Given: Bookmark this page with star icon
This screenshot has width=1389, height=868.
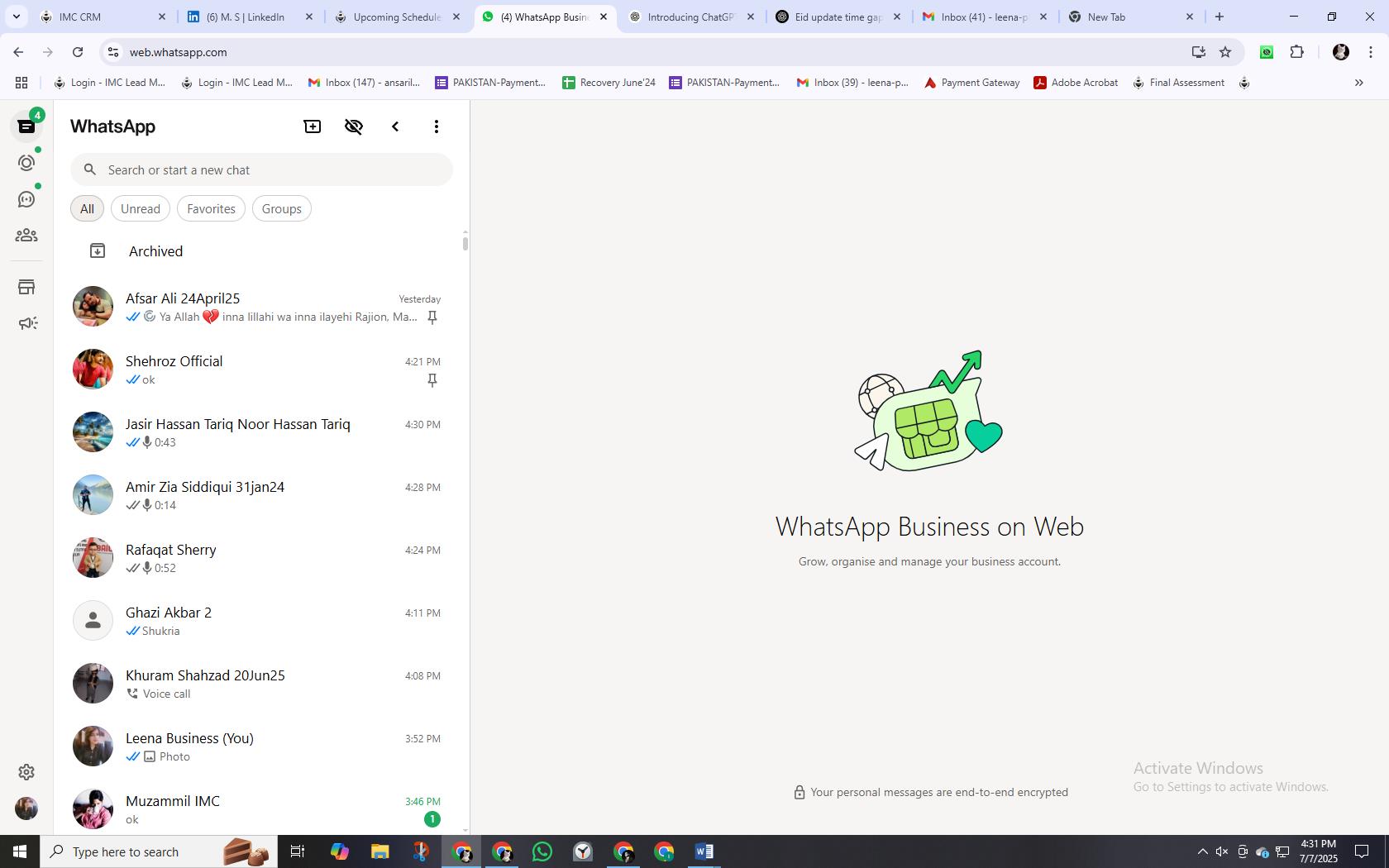Looking at the screenshot, I should pyautogui.click(x=1225, y=52).
